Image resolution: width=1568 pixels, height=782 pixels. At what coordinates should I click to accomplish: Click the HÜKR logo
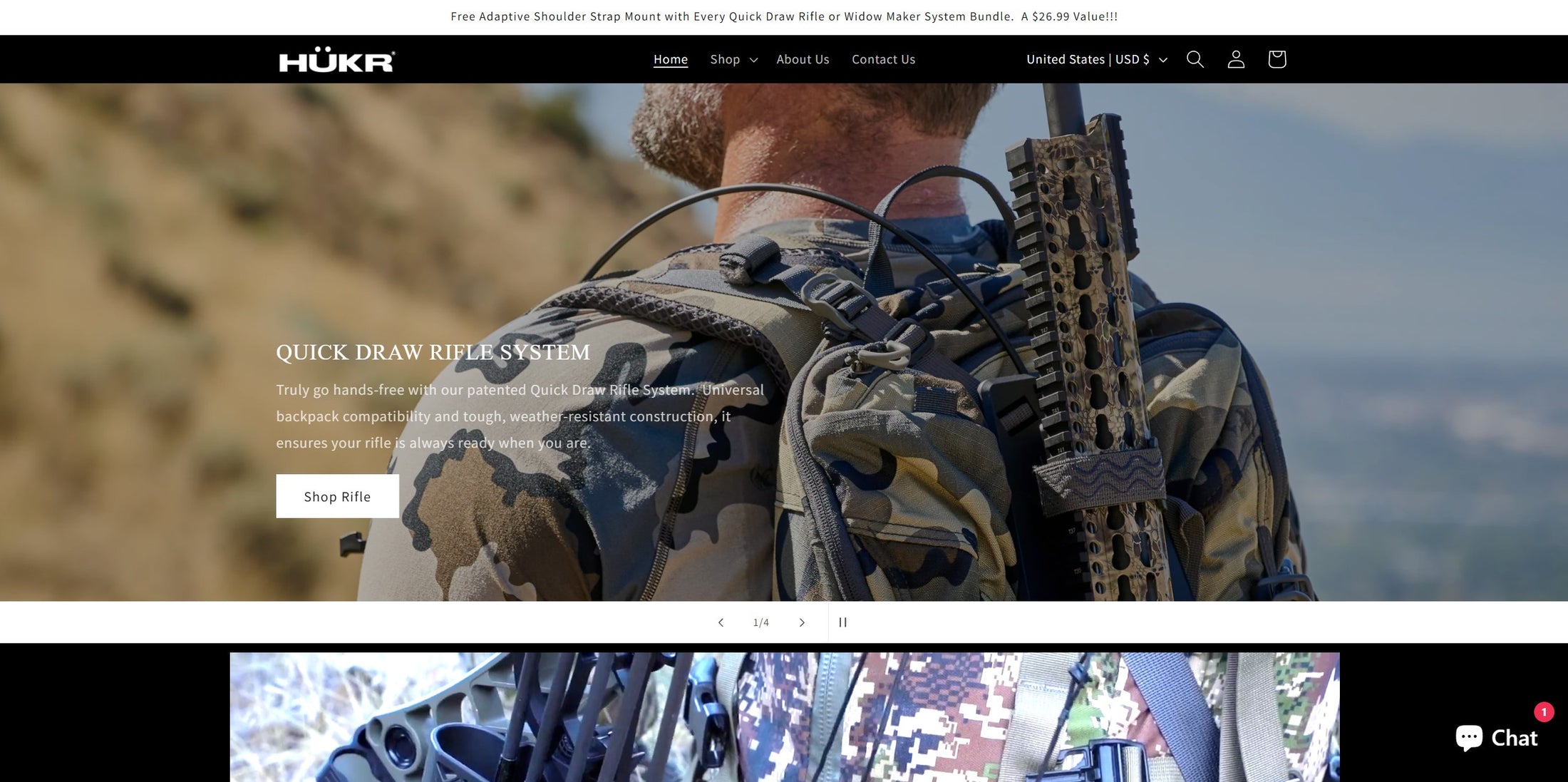336,60
